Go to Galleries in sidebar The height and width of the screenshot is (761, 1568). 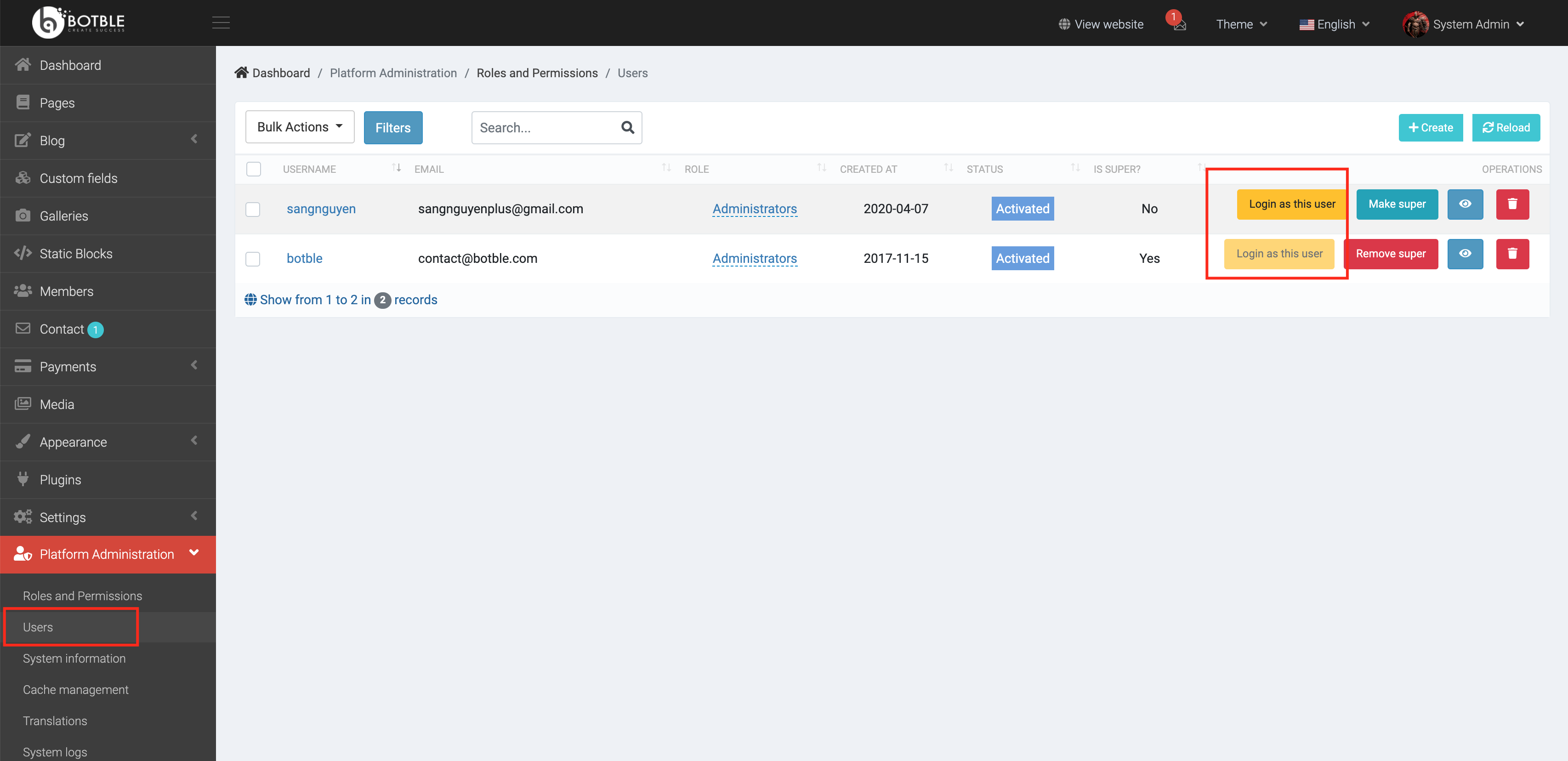(63, 216)
